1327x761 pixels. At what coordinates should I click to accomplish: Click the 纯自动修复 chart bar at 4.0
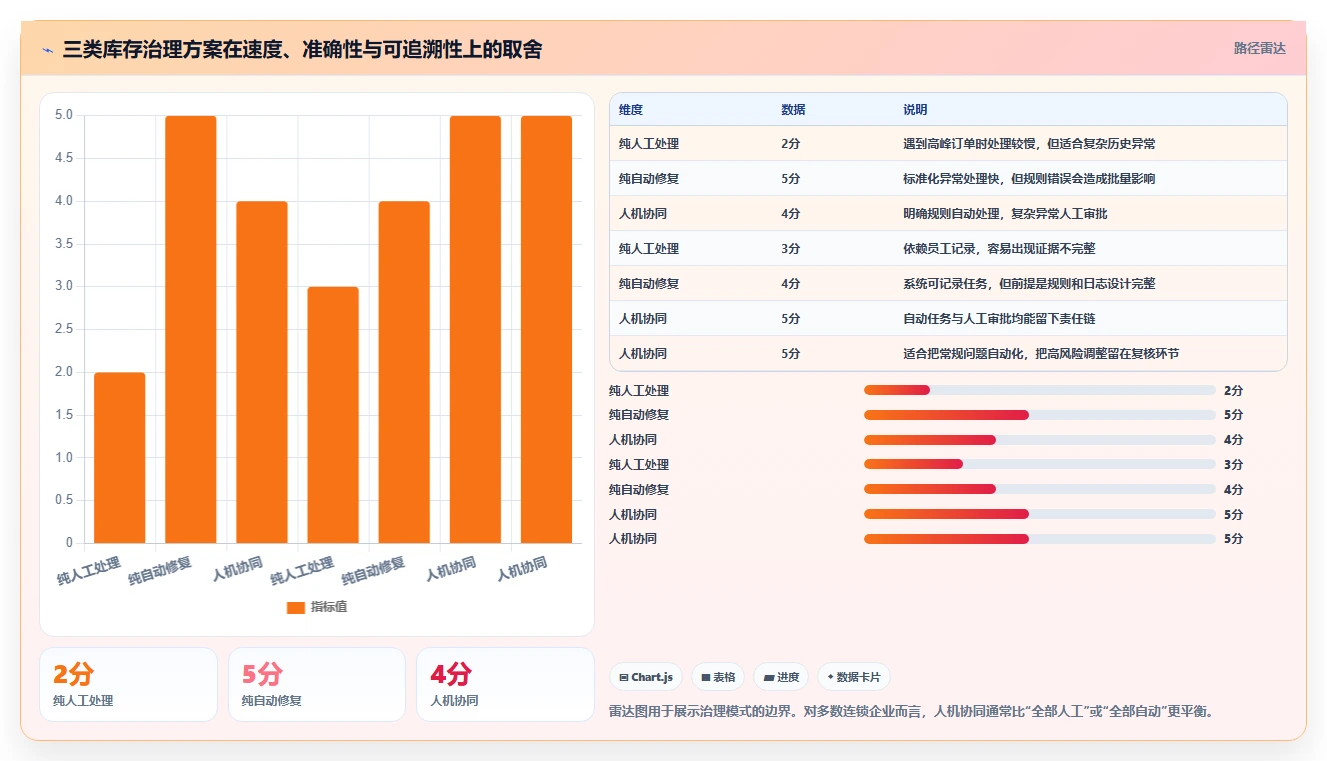pyautogui.click(x=404, y=372)
